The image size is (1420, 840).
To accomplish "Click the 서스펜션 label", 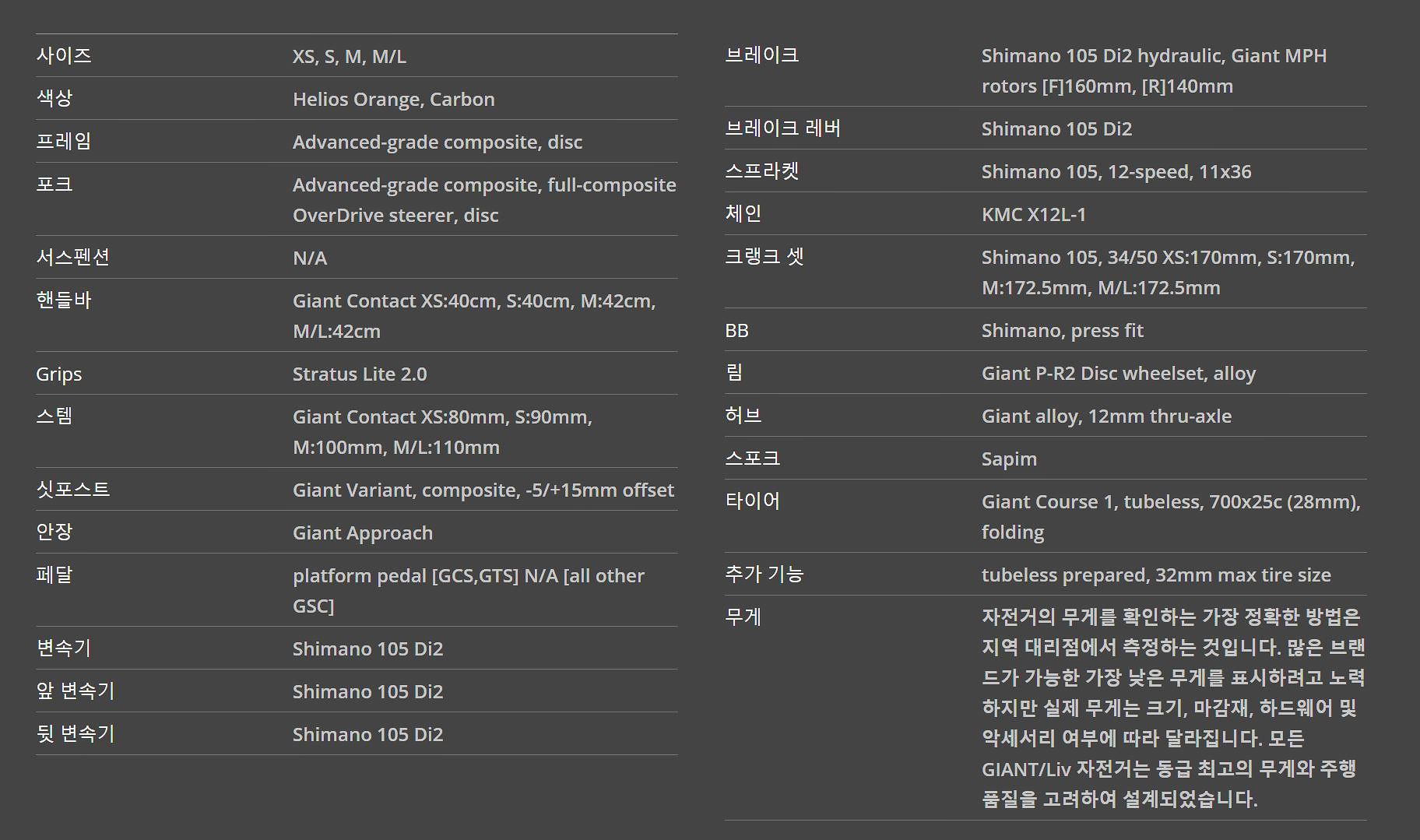I will tap(73, 257).
